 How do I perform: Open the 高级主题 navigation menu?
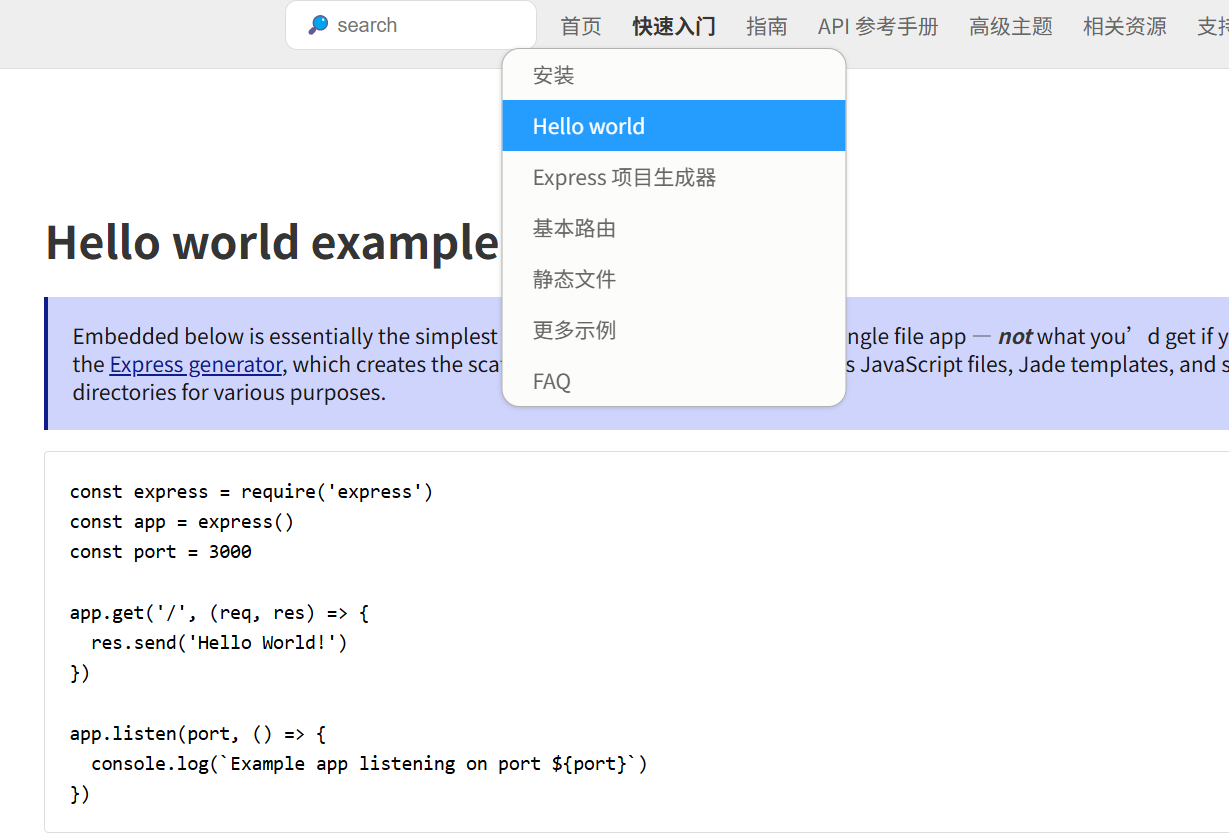click(x=1011, y=26)
